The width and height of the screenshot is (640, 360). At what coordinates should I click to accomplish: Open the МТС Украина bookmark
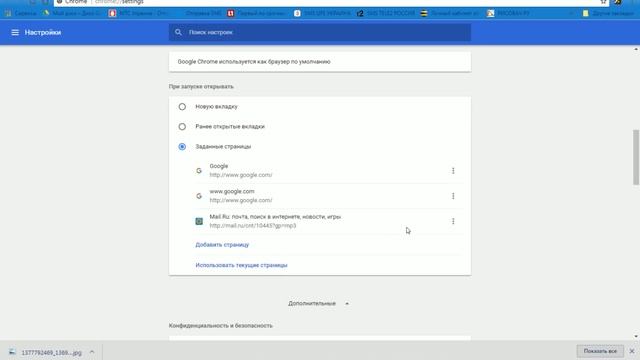pos(138,13)
